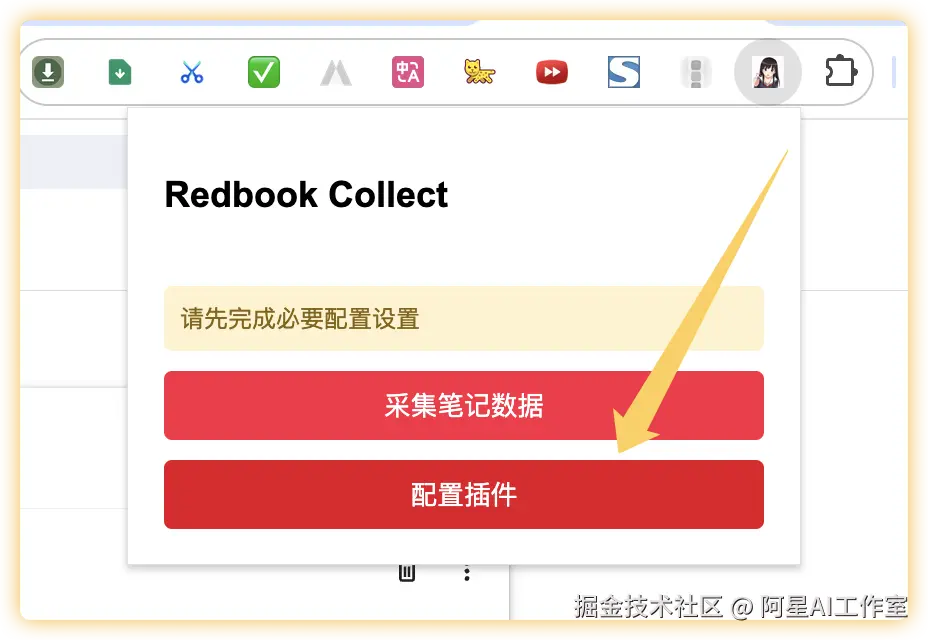
Task: Open the blue scissors extension
Action: point(192,72)
